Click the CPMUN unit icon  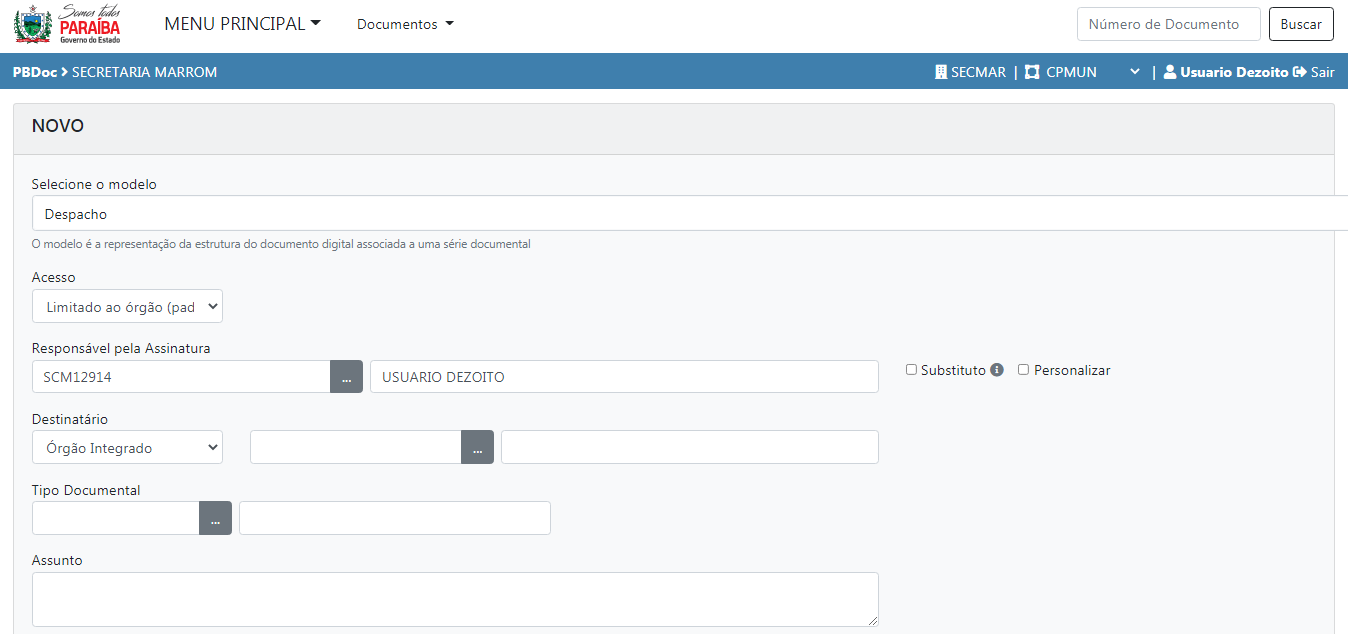coord(1032,72)
